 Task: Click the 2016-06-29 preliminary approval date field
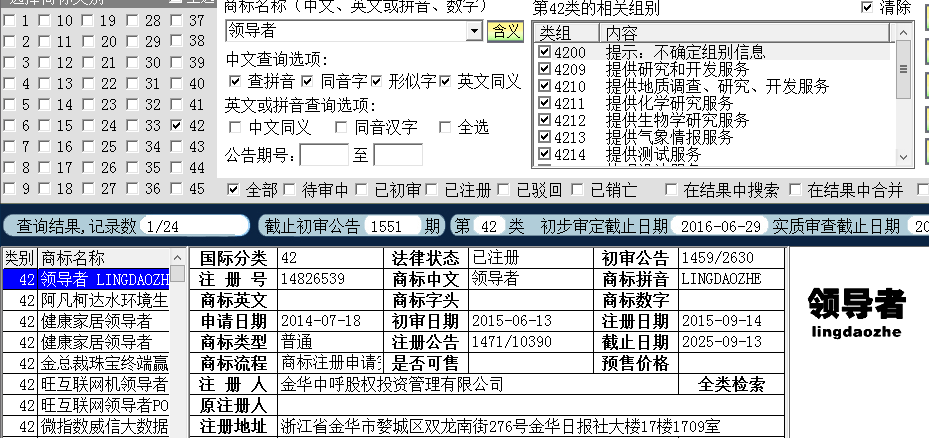720,226
